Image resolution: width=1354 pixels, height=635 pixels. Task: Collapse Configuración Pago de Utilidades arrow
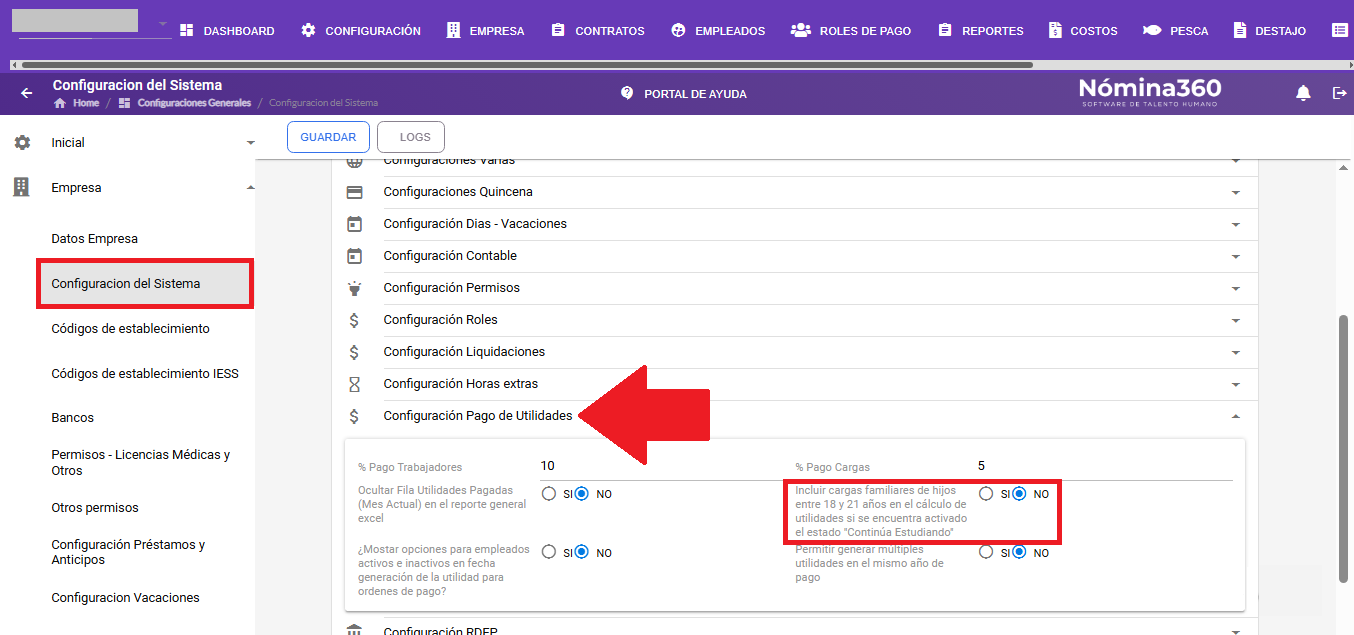tap(1236, 416)
